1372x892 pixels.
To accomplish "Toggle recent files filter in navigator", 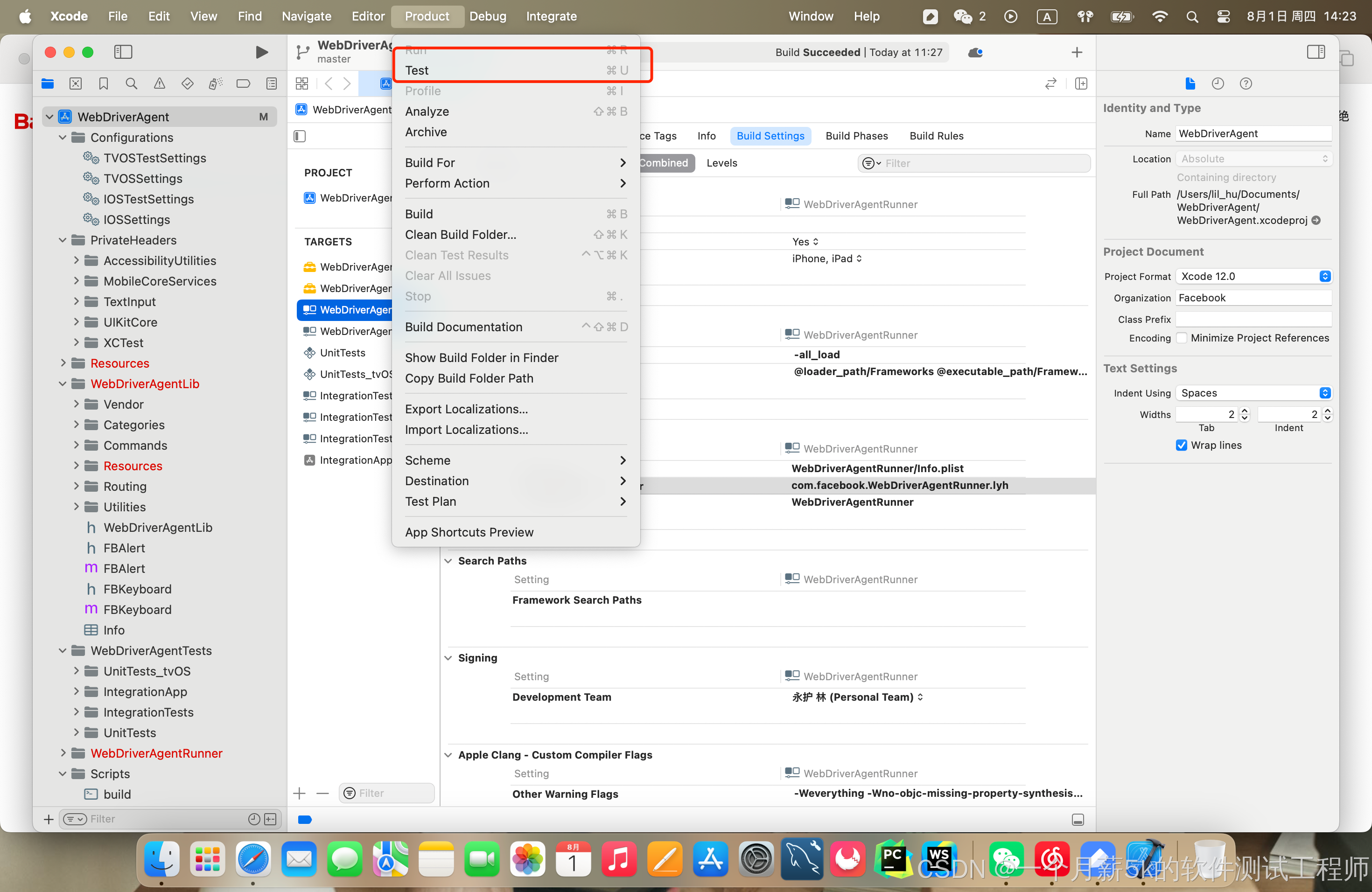I will click(x=254, y=819).
